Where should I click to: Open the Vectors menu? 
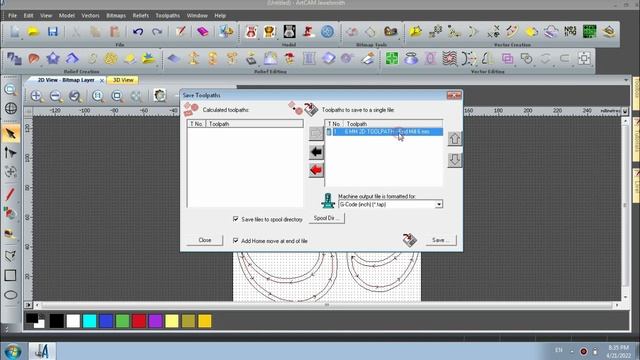coord(90,16)
